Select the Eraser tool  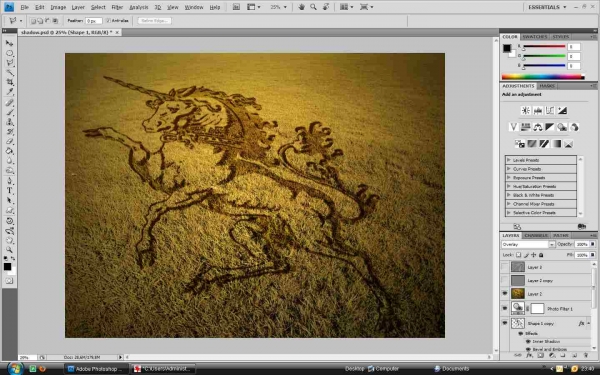click(10, 142)
